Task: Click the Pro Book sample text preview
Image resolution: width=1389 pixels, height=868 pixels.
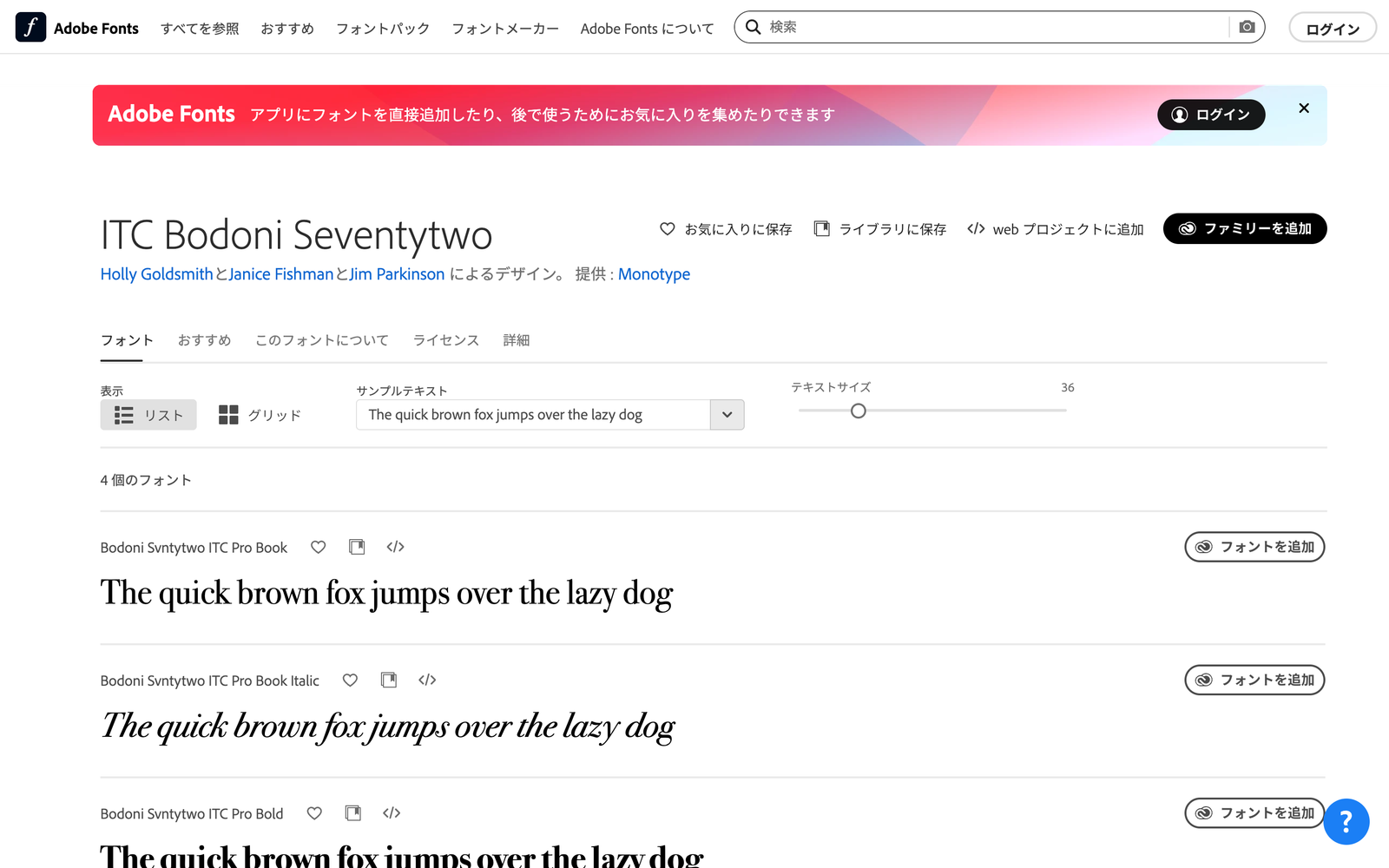Action: (x=386, y=595)
